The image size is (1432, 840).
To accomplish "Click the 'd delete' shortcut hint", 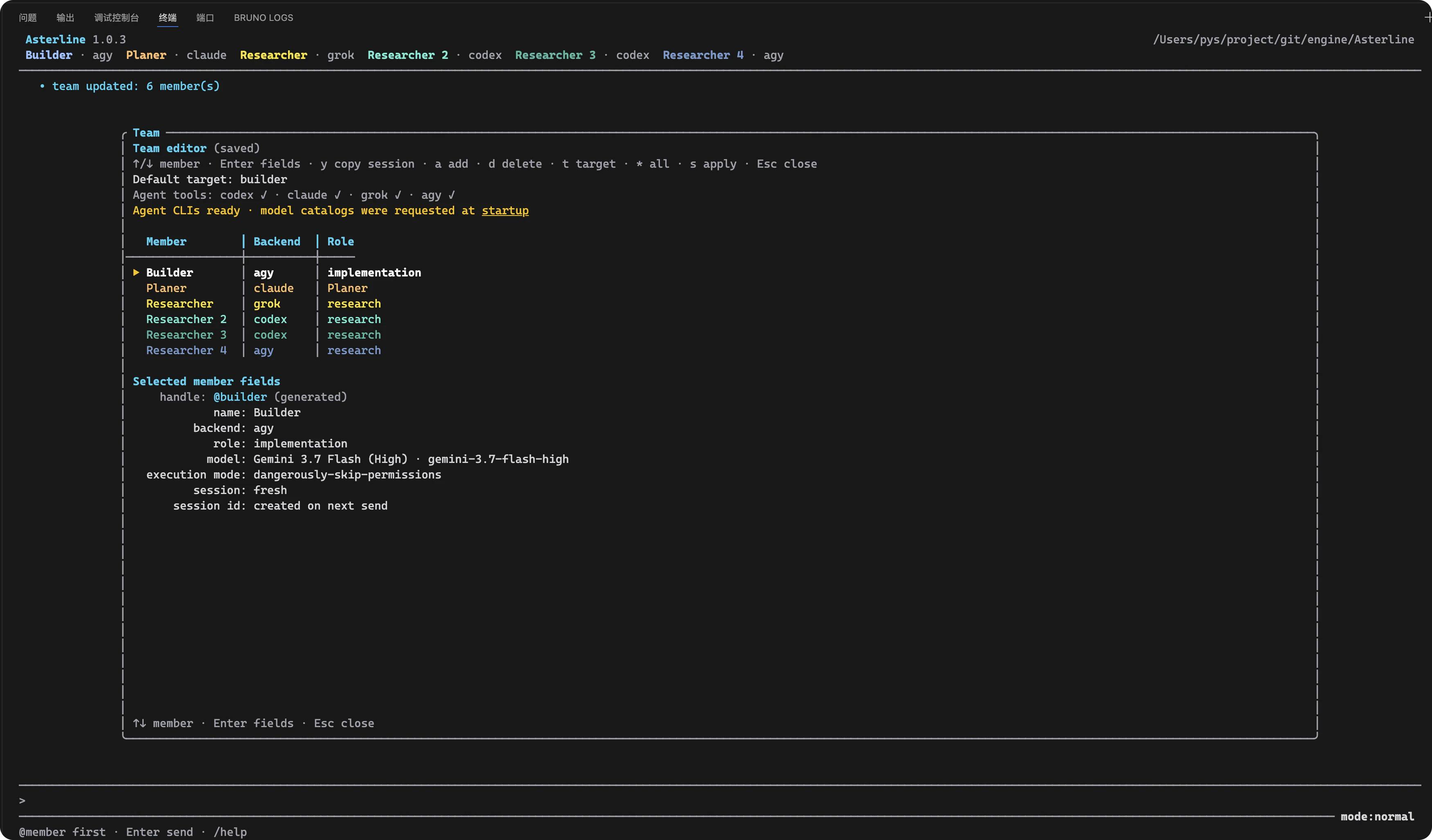I will click(x=515, y=164).
